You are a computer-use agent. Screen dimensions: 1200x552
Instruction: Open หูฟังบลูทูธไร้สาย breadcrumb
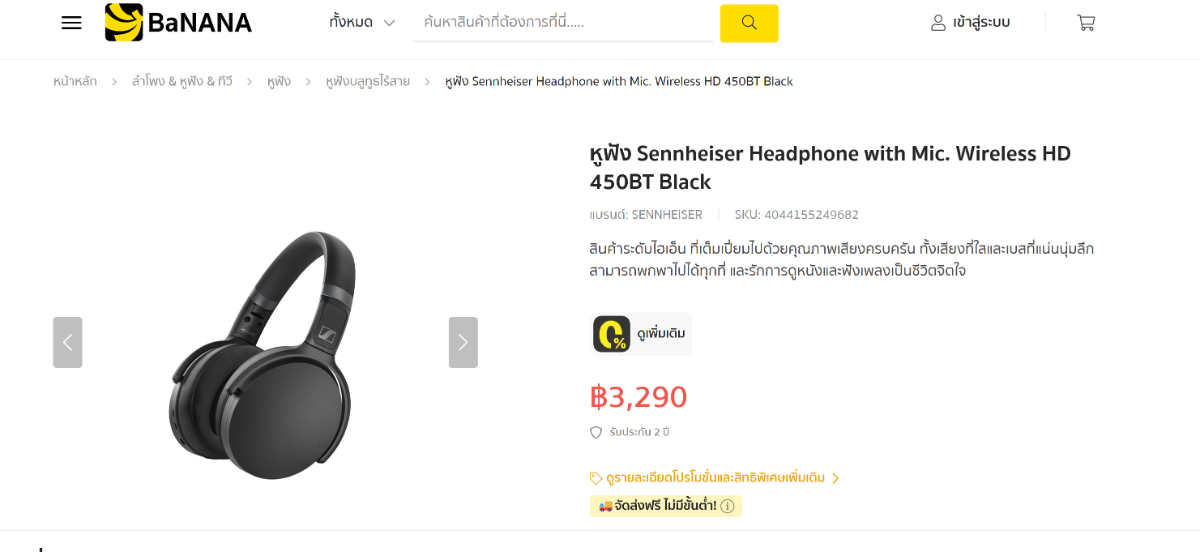point(367,81)
